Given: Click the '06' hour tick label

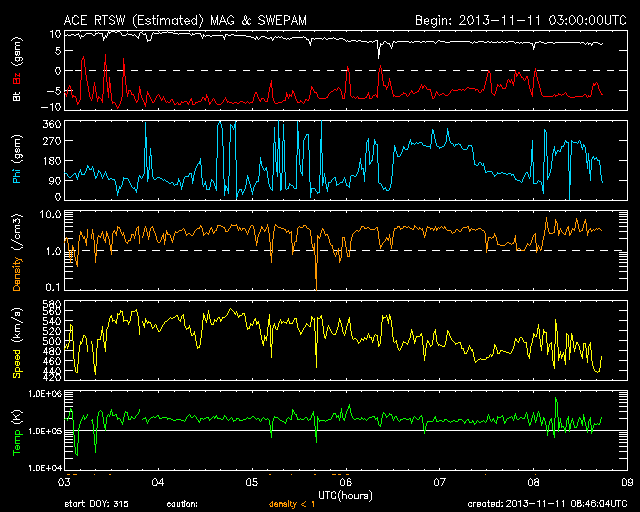Looking at the screenshot, I should 346,483.
